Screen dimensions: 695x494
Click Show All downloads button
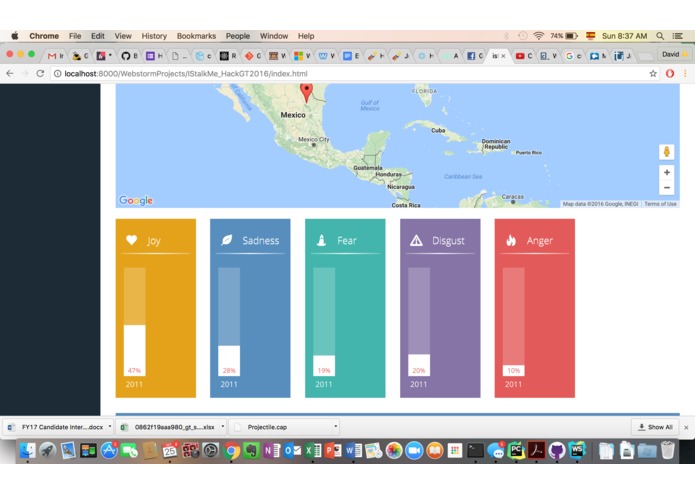(655, 427)
